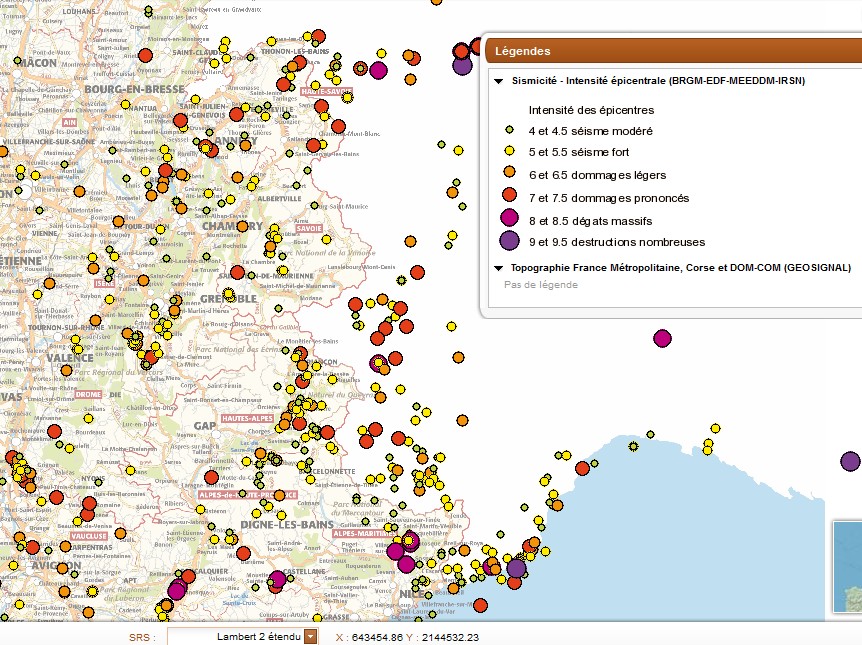
Task: Select the purple epicenter marker at the far right of the sea
Action: pos(850,461)
